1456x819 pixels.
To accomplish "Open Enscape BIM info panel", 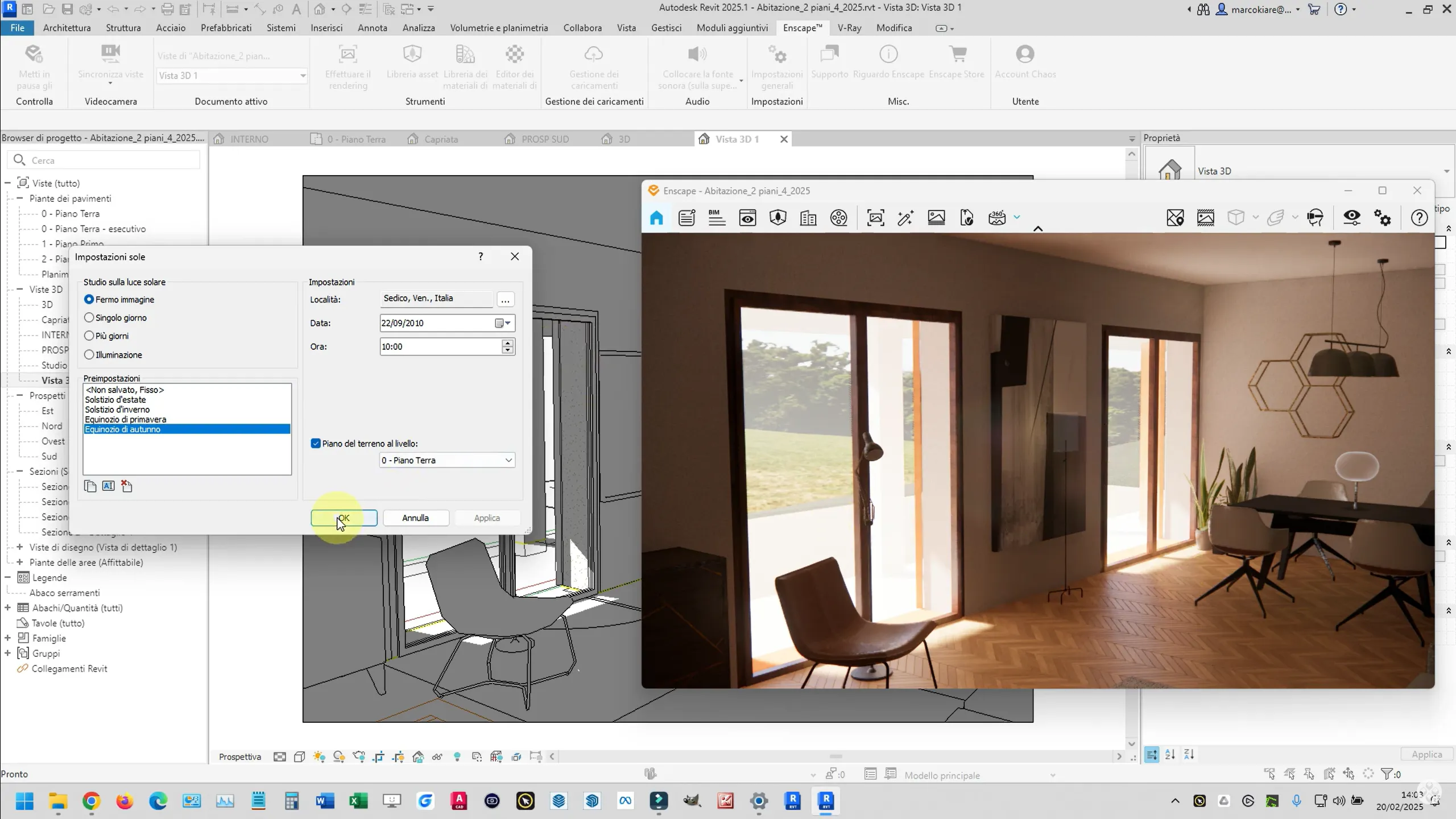I will [x=717, y=218].
